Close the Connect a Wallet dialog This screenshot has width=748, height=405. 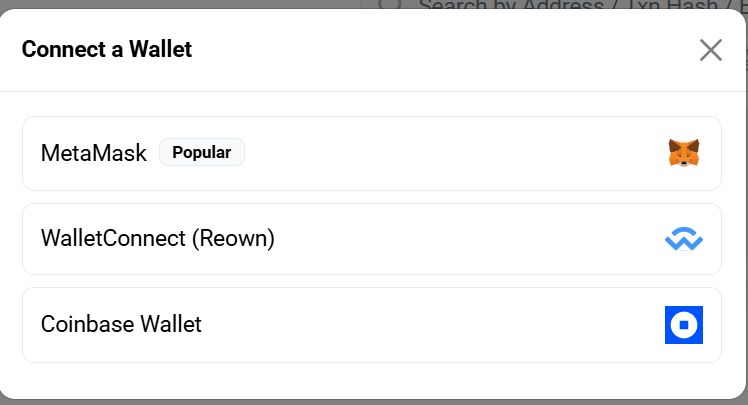(710, 50)
